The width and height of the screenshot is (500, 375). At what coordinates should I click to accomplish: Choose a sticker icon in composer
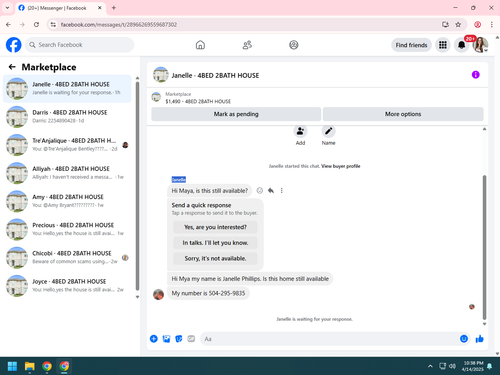(179, 339)
